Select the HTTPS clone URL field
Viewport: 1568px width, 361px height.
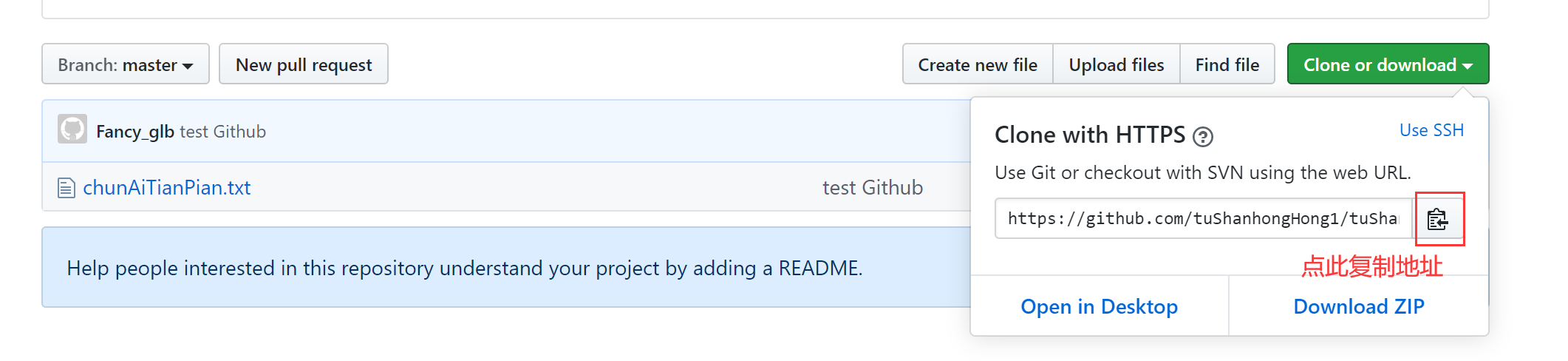(1202, 219)
